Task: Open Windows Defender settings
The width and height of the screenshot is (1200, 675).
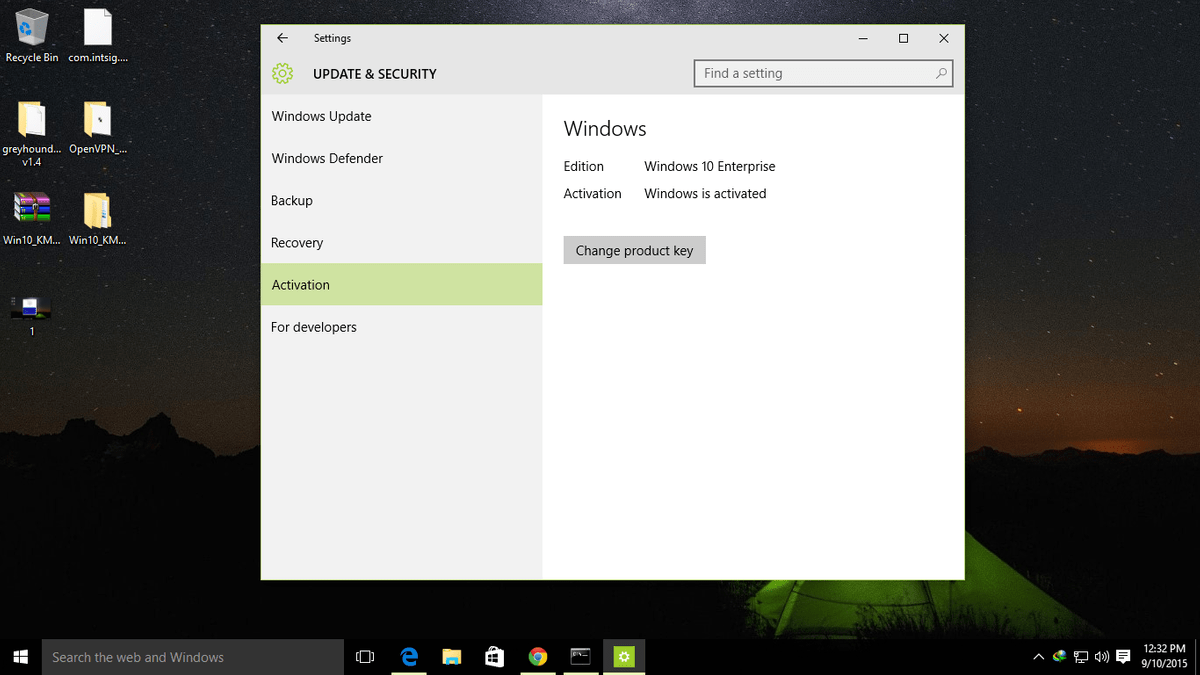Action: click(327, 158)
